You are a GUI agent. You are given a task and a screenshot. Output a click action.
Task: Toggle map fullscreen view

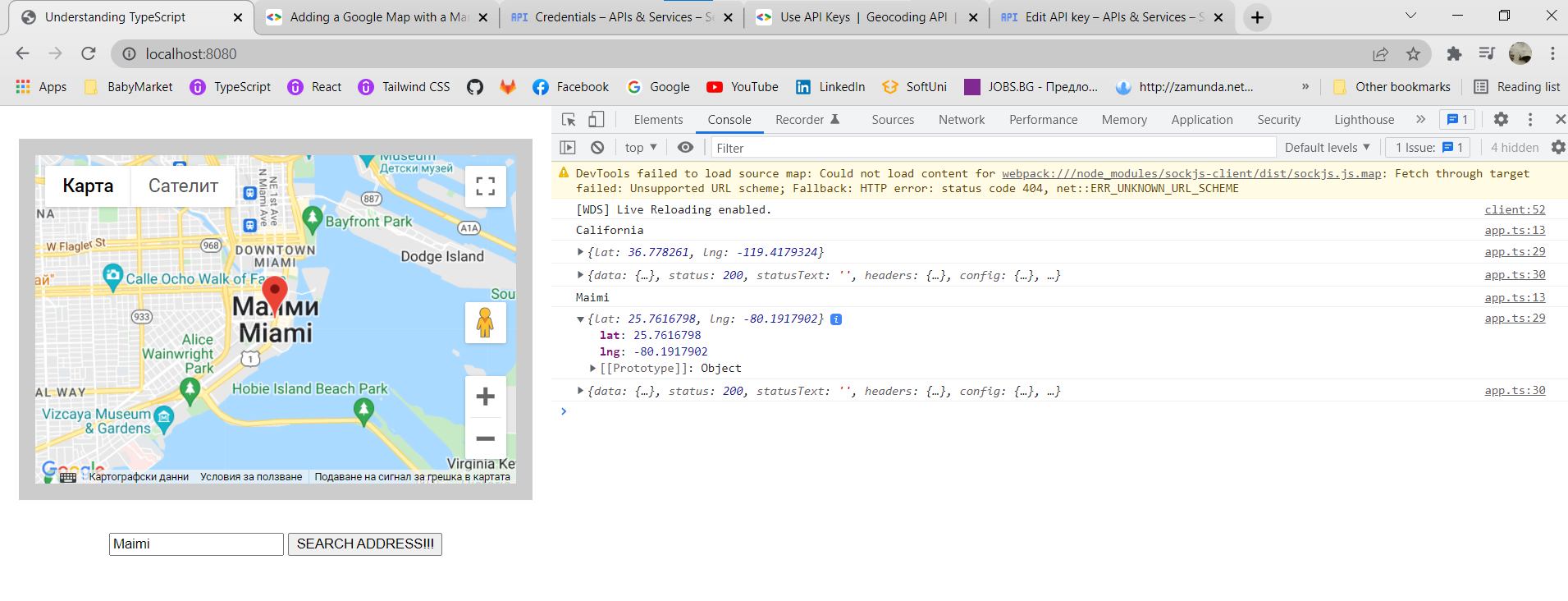coord(486,186)
